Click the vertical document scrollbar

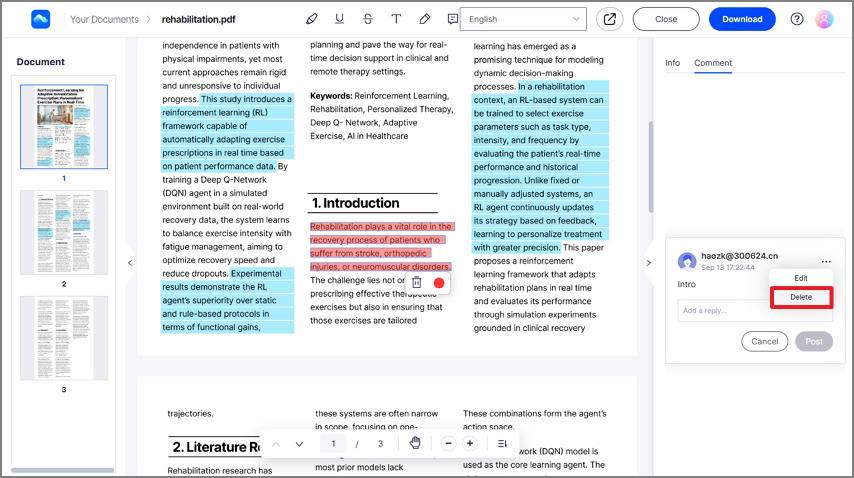pos(650,167)
